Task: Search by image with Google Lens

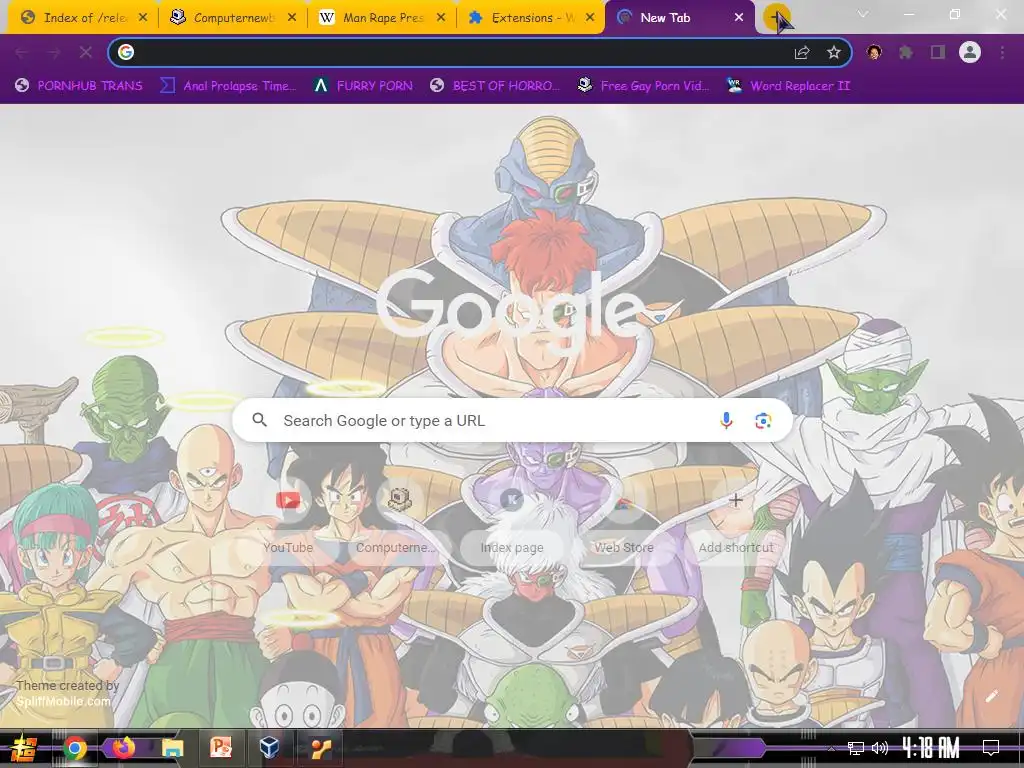Action: pyautogui.click(x=763, y=421)
